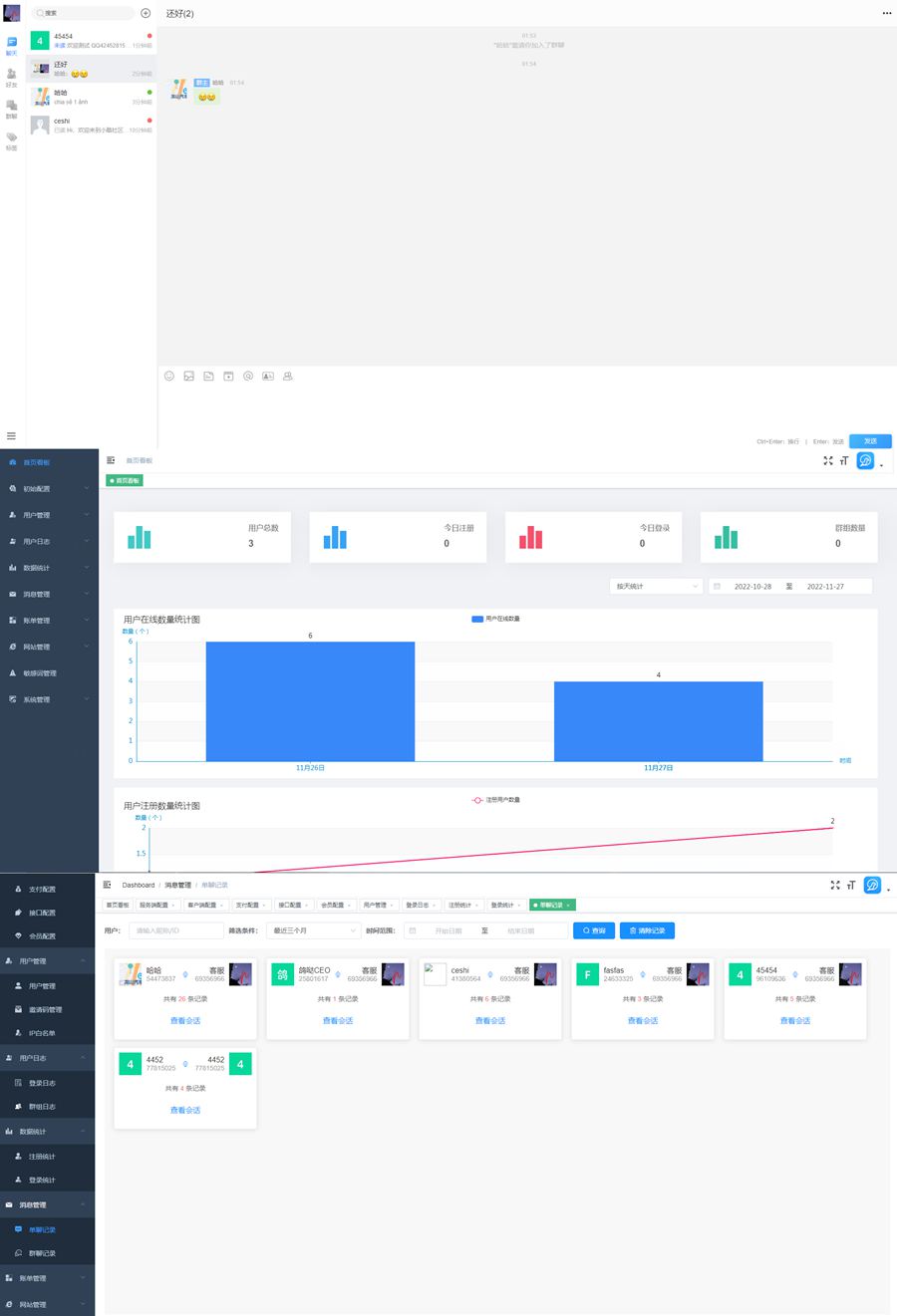This screenshot has width=897, height=1316.
Task: Open the 标签 (tags) sidebar icon
Action: (x=12, y=140)
